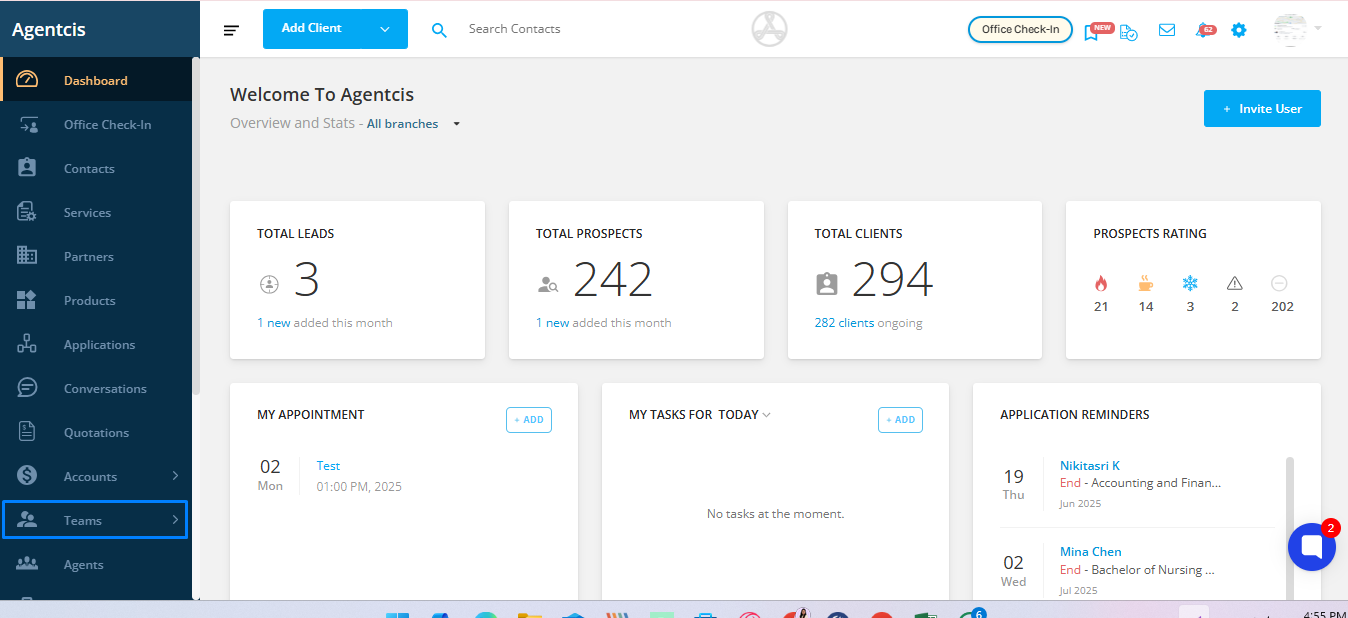Click the Agentcis logo text
Viewport: 1348px width, 618px height.
pyautogui.click(x=49, y=30)
